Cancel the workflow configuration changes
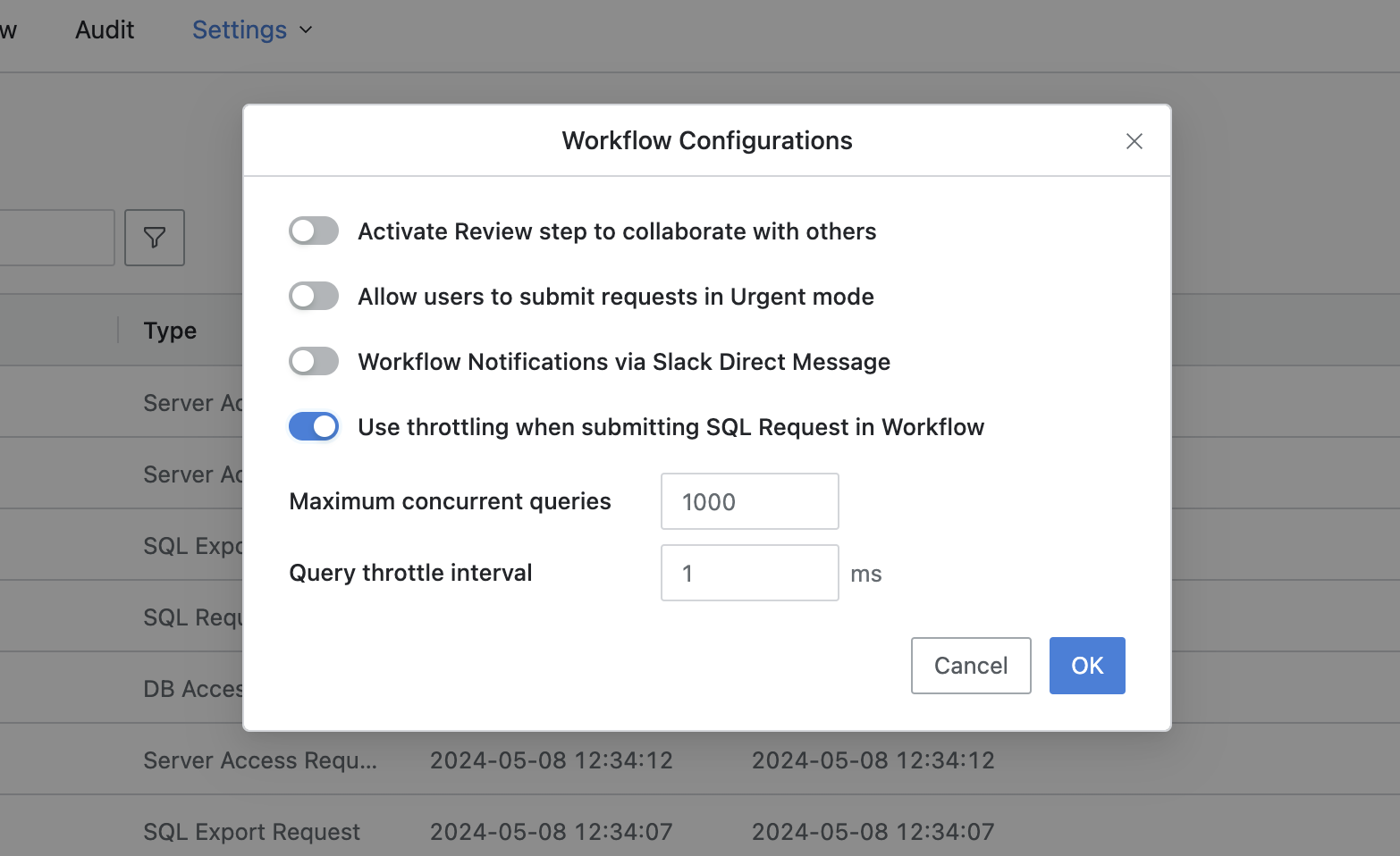 pos(971,666)
